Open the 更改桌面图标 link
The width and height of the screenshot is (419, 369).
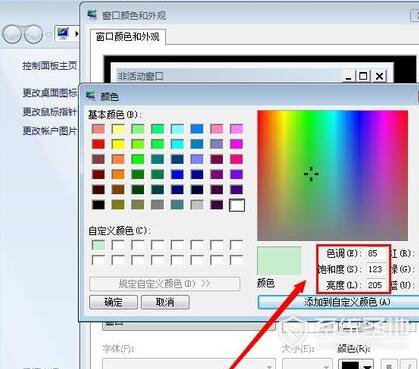pyautogui.click(x=50, y=93)
